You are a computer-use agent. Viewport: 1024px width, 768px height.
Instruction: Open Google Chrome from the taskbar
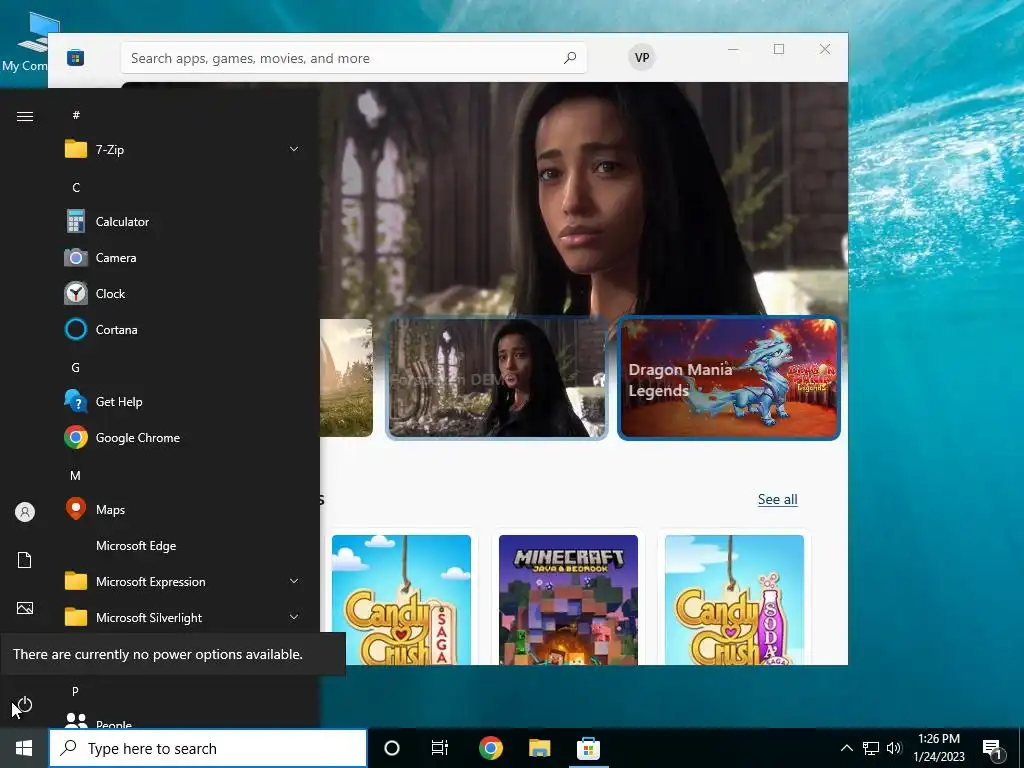tap(490, 748)
